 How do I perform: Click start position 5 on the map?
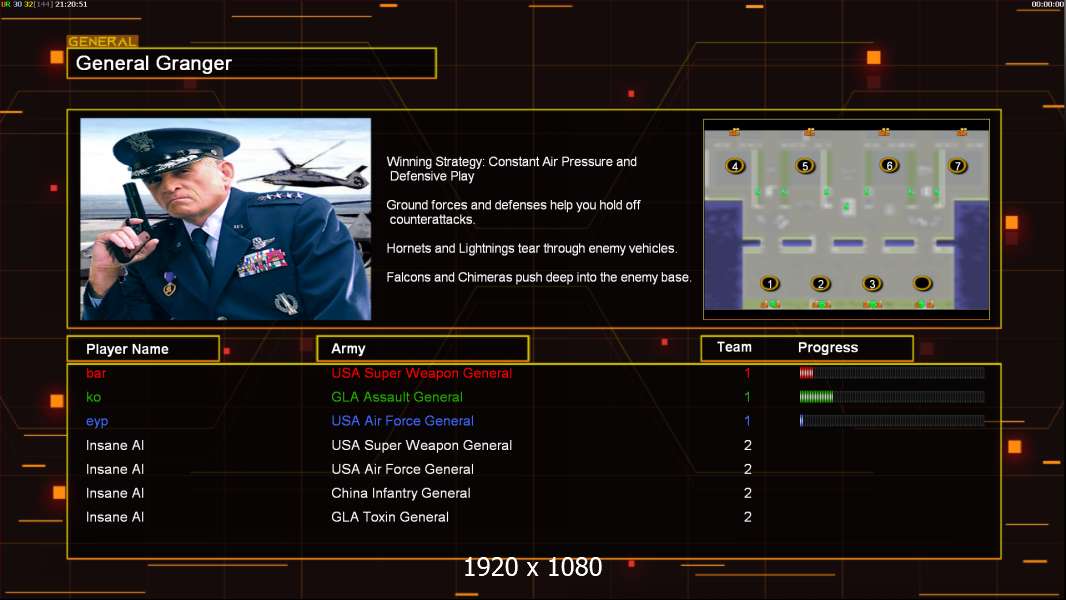[805, 166]
